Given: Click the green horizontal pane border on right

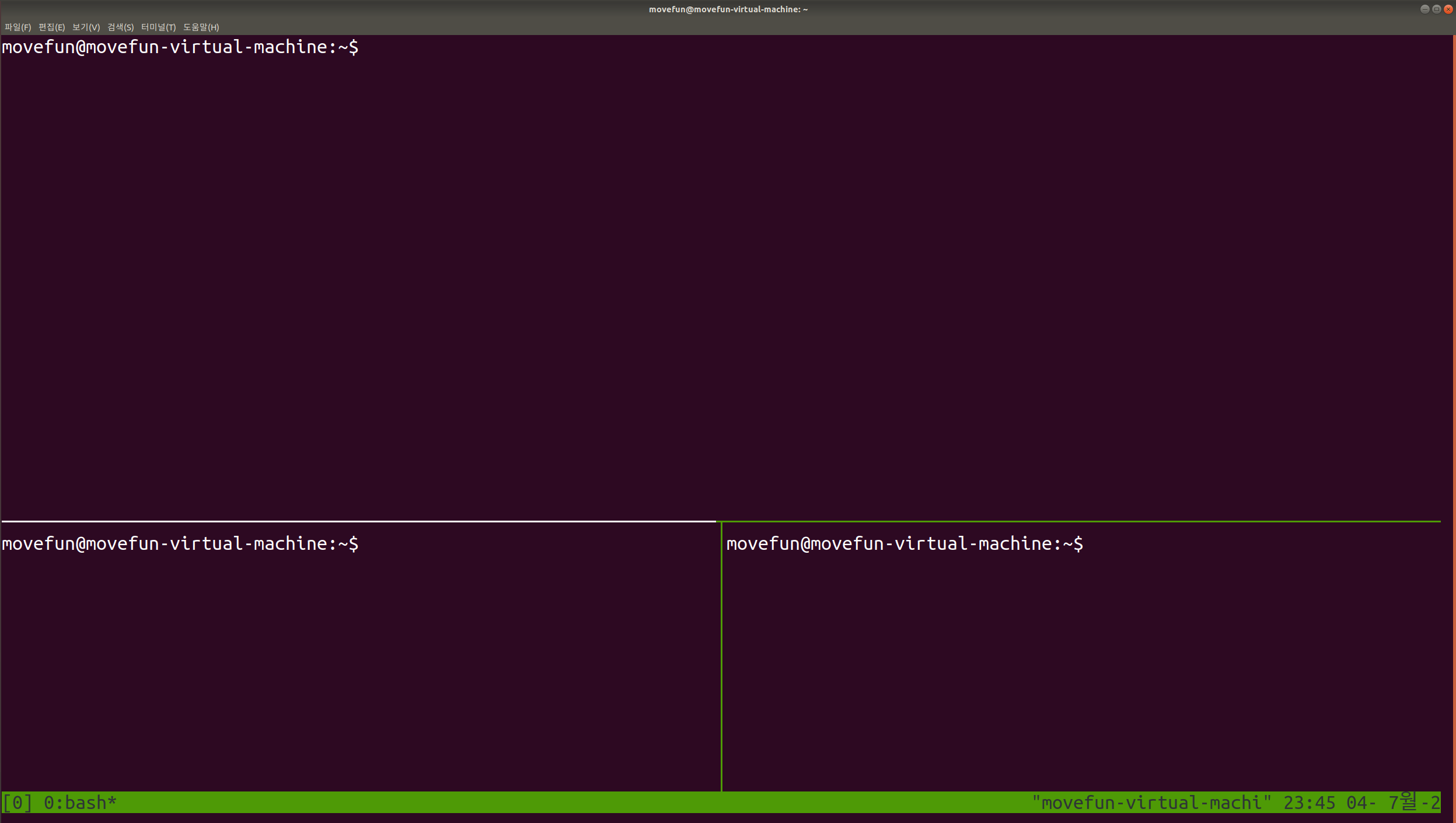Looking at the screenshot, I should [x=1080, y=521].
